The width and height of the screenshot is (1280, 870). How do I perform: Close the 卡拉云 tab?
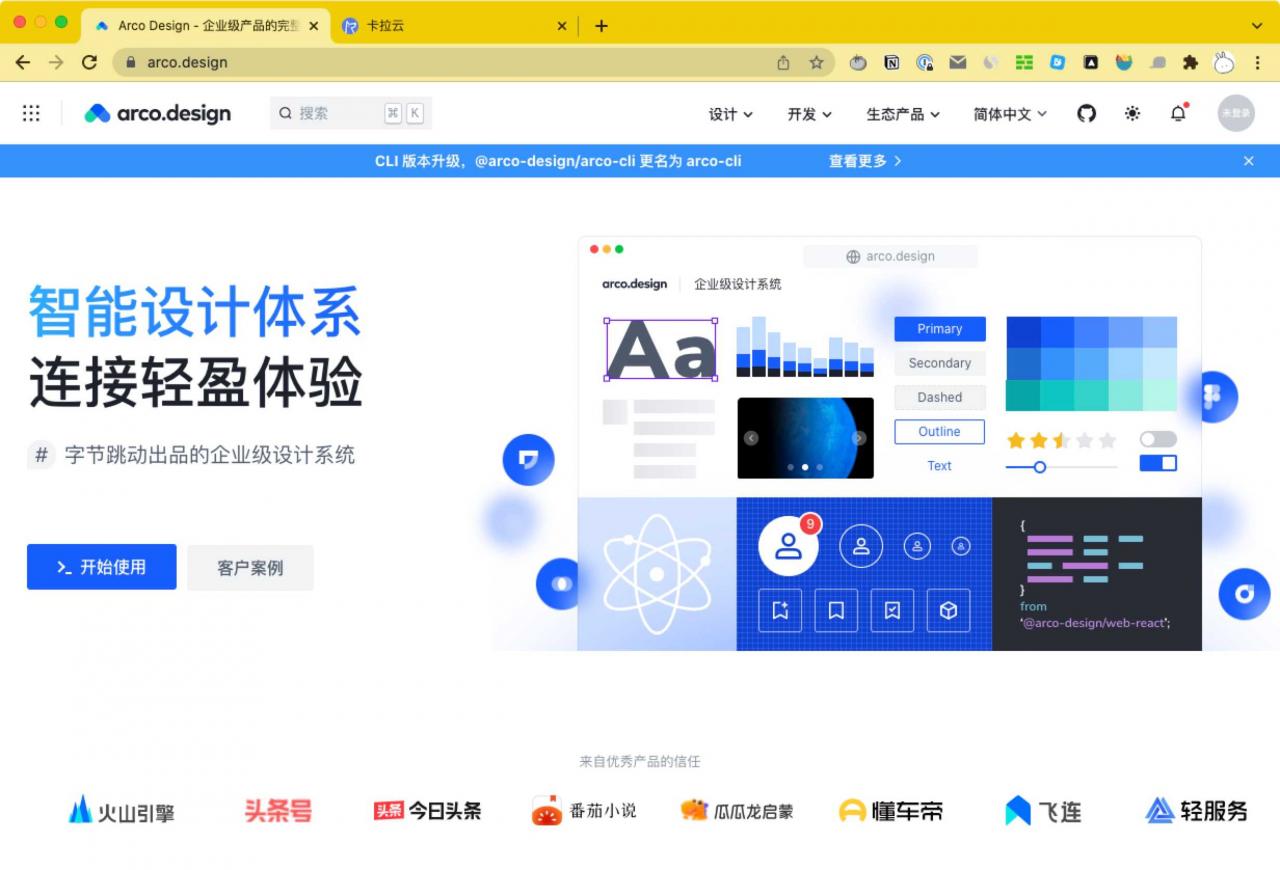point(561,26)
